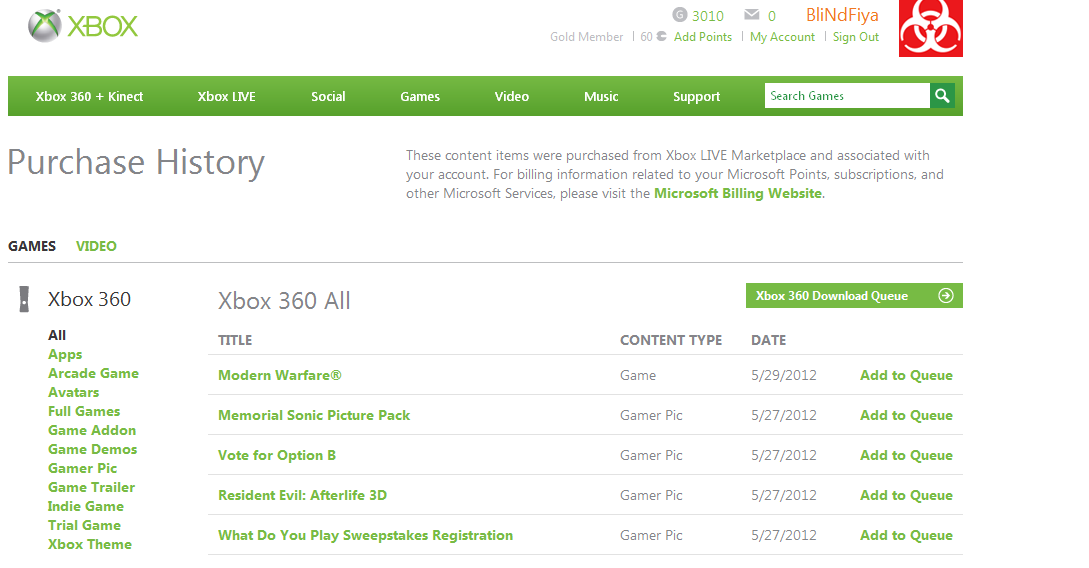
Task: Click the search magnifier button
Action: tap(942, 96)
